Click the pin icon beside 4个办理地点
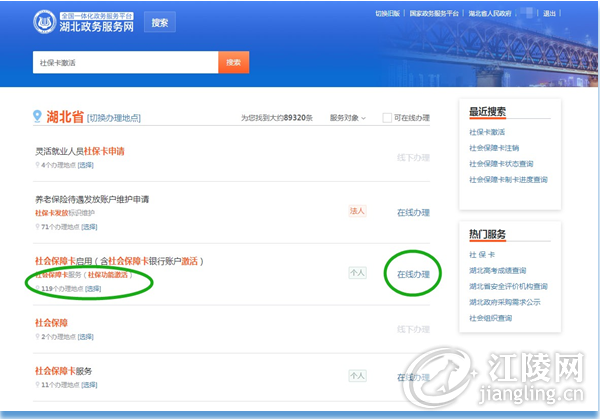600x419 pixels. tap(38, 165)
